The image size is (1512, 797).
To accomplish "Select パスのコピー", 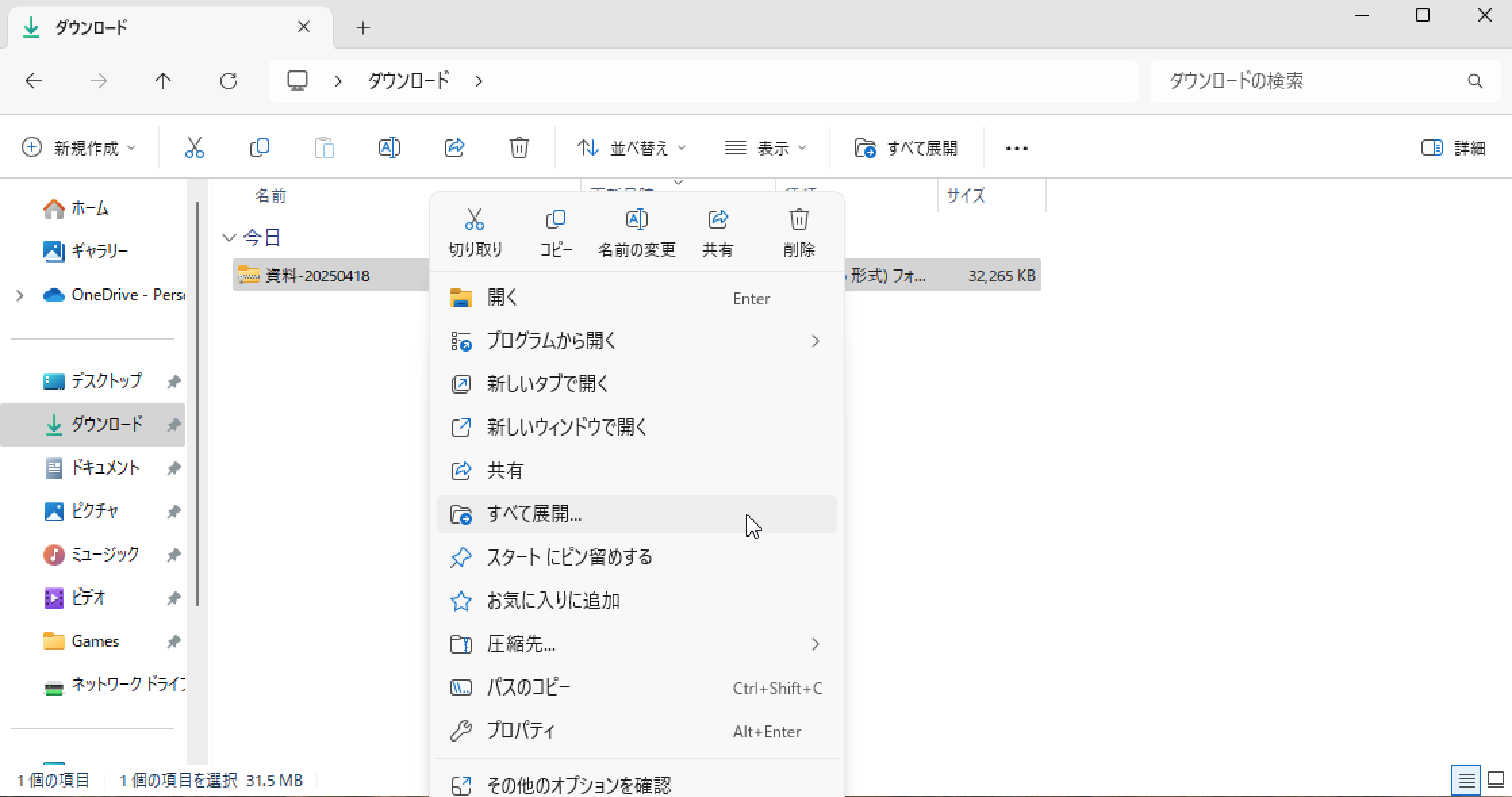I will 637,687.
